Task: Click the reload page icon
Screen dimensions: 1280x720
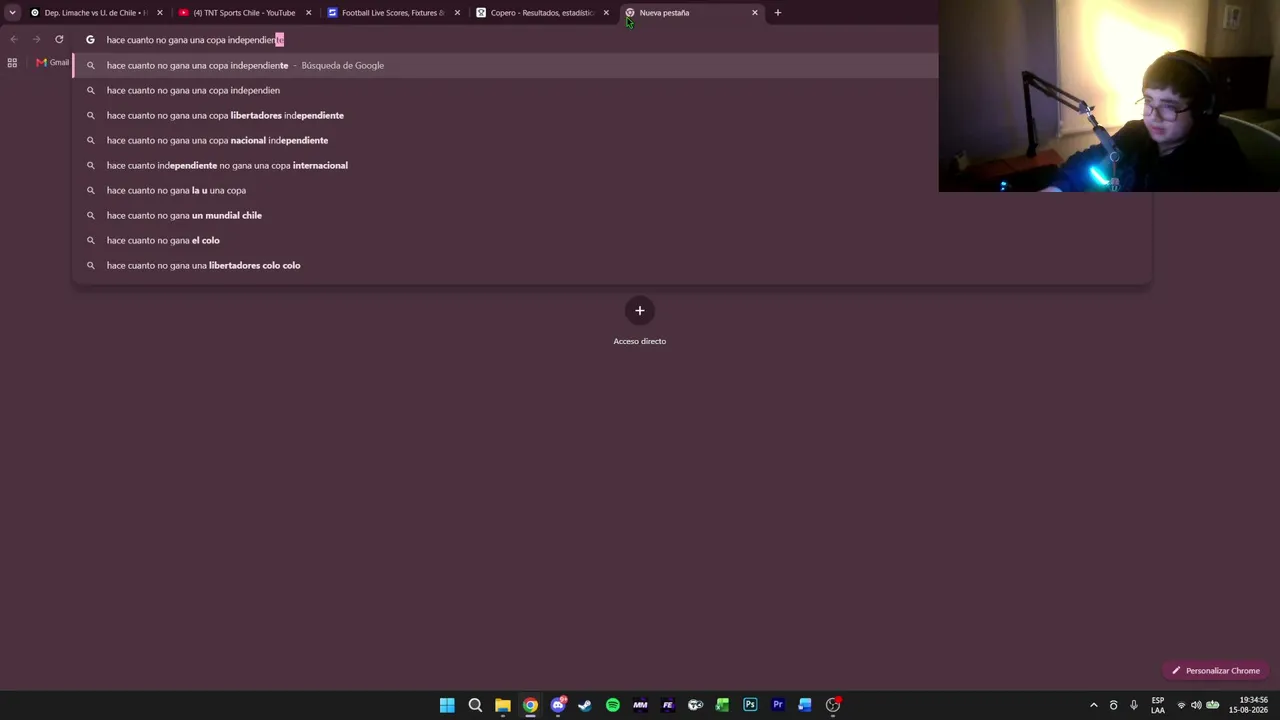Action: click(x=59, y=40)
